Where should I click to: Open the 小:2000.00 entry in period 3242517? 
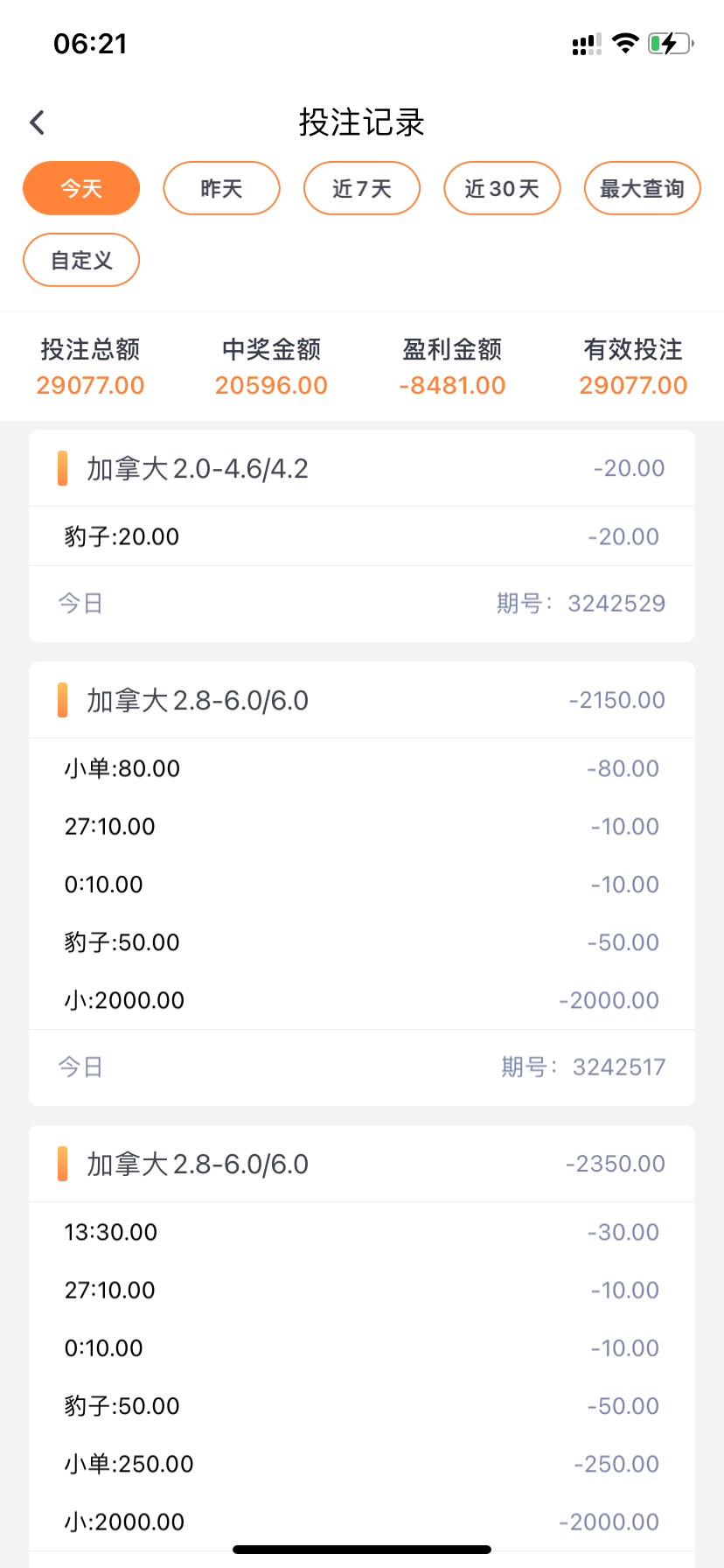tap(124, 1000)
